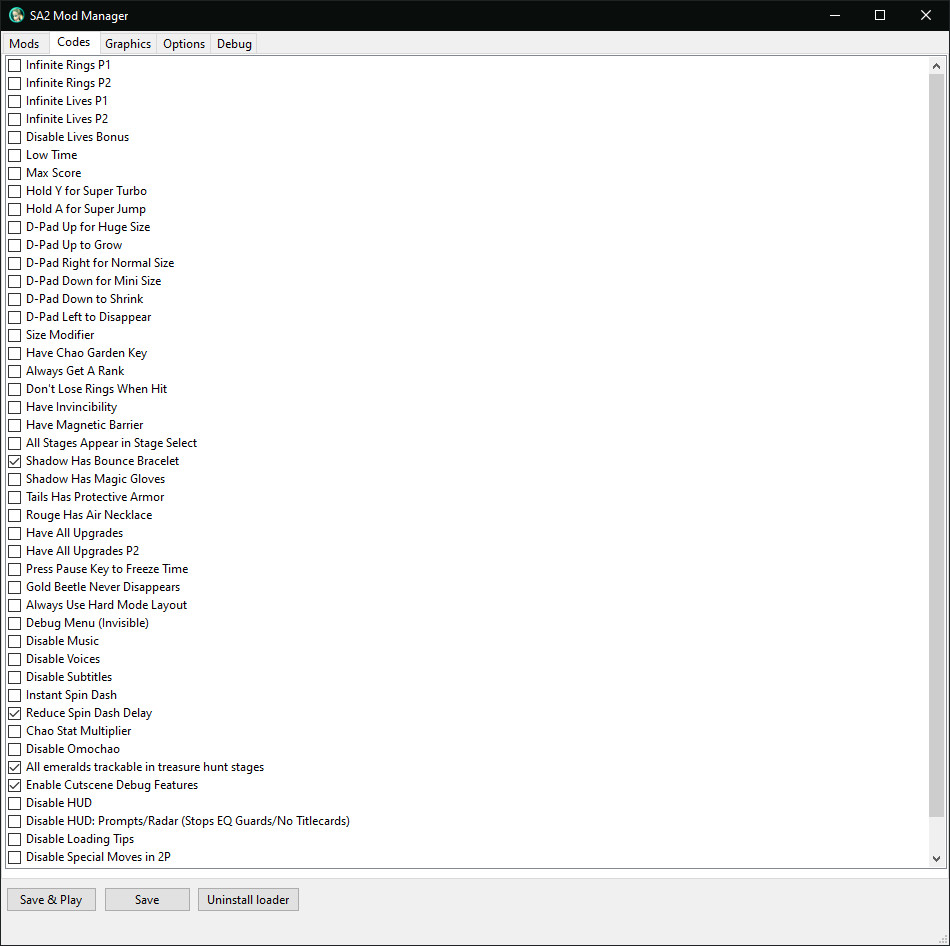The image size is (950, 946).
Task: Open the Graphics tab
Action: click(128, 44)
